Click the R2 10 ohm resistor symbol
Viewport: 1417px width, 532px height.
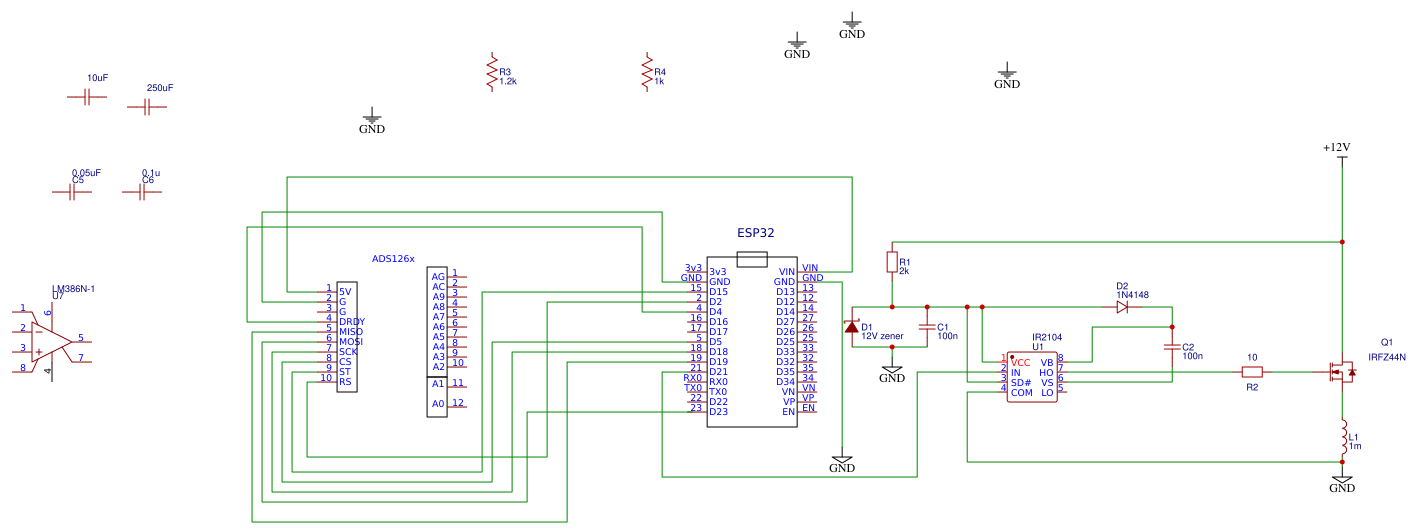pos(1252,372)
